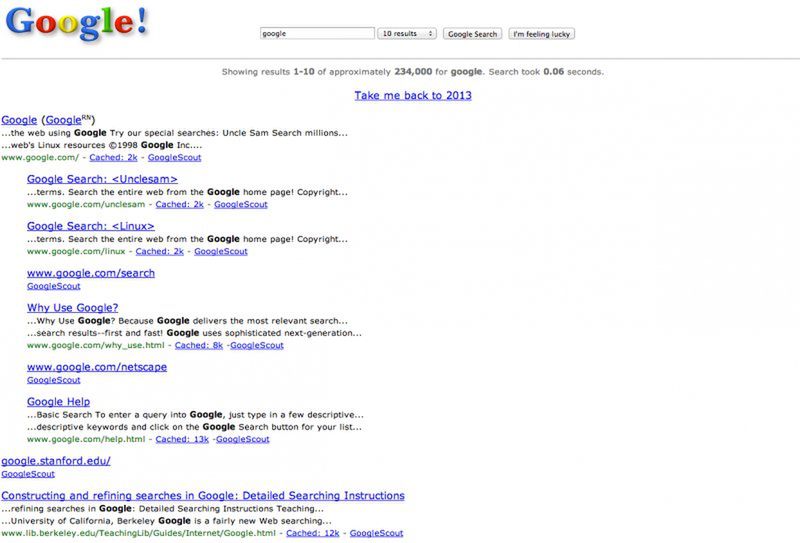Open the www.google.com/netscape result link
The width and height of the screenshot is (800, 543).
(97, 367)
